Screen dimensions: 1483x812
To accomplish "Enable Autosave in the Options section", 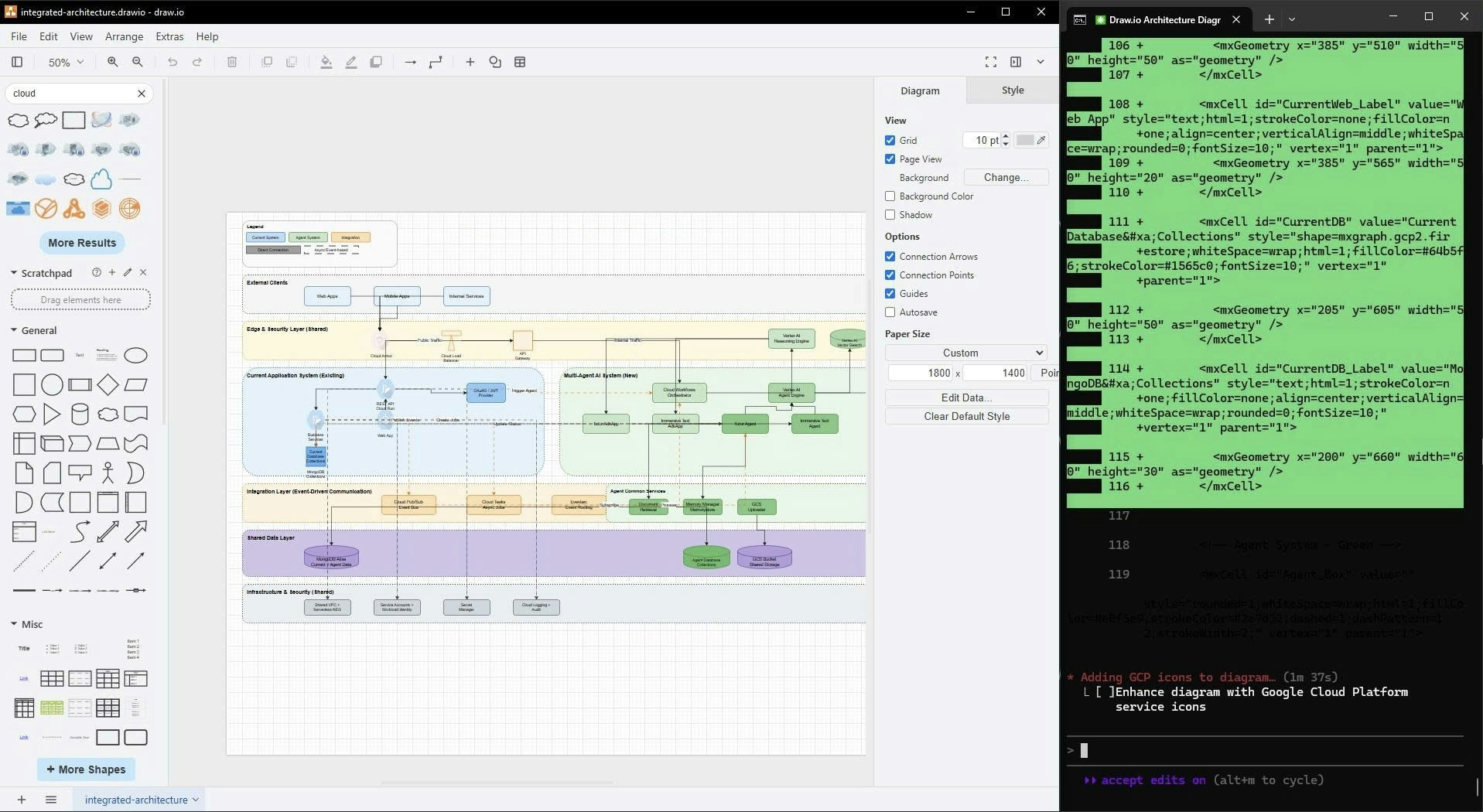I will point(890,312).
